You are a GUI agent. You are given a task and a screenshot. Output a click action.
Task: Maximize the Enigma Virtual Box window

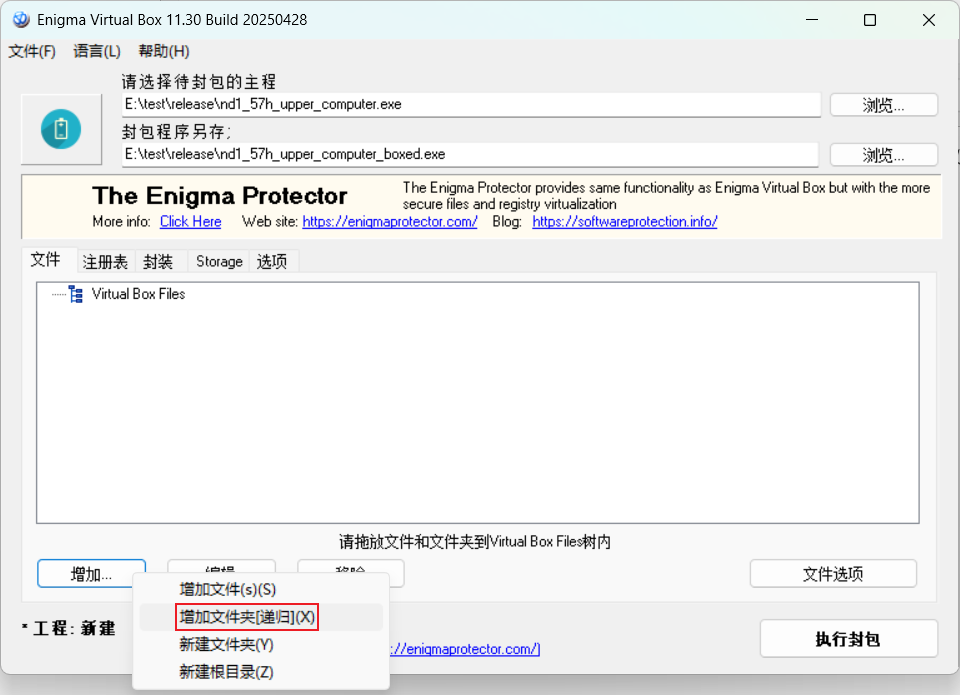pyautogui.click(x=869, y=20)
